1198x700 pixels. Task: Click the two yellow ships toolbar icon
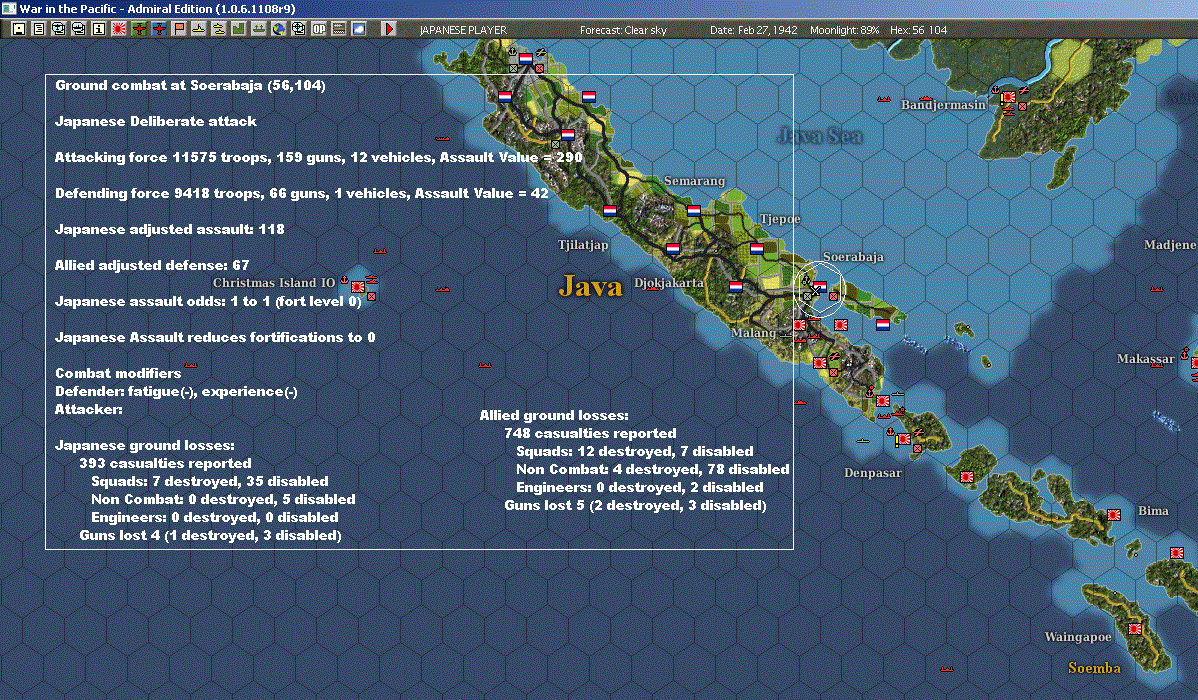tap(219, 29)
